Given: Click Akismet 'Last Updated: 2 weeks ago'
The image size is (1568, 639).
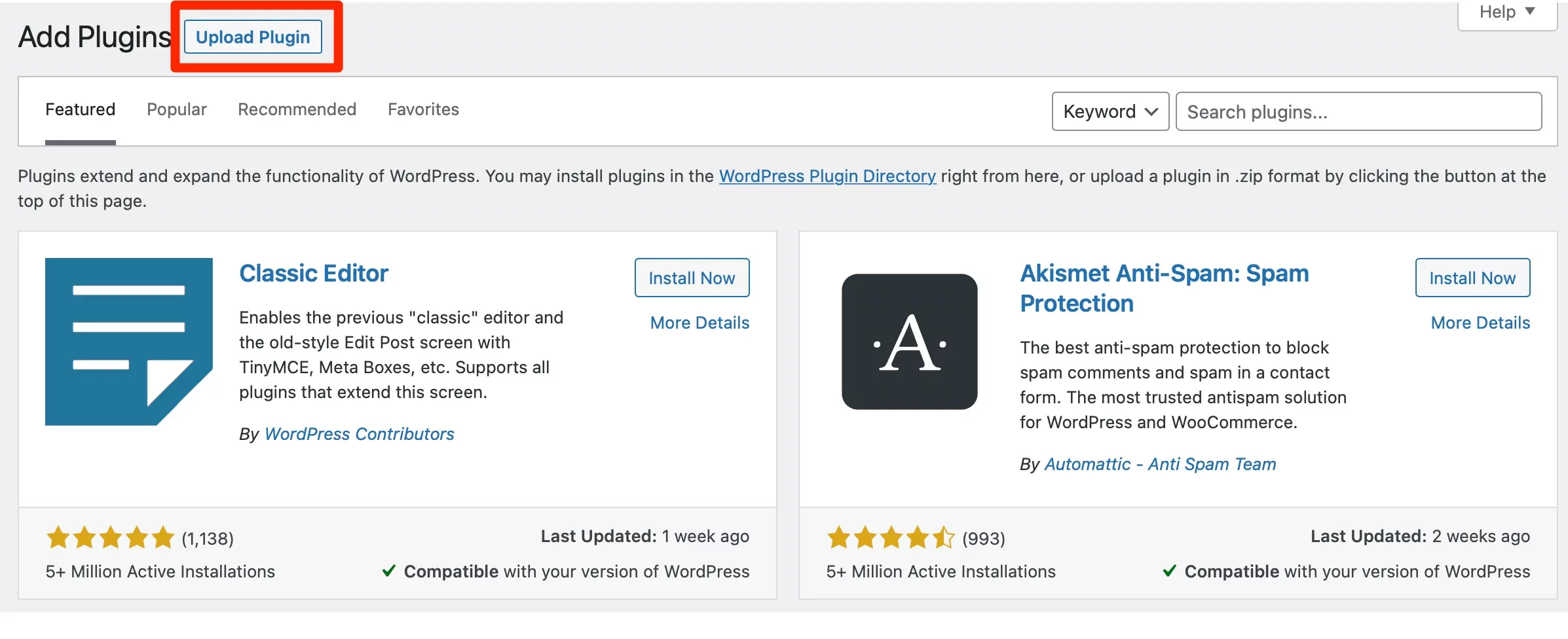Looking at the screenshot, I should (x=1420, y=536).
